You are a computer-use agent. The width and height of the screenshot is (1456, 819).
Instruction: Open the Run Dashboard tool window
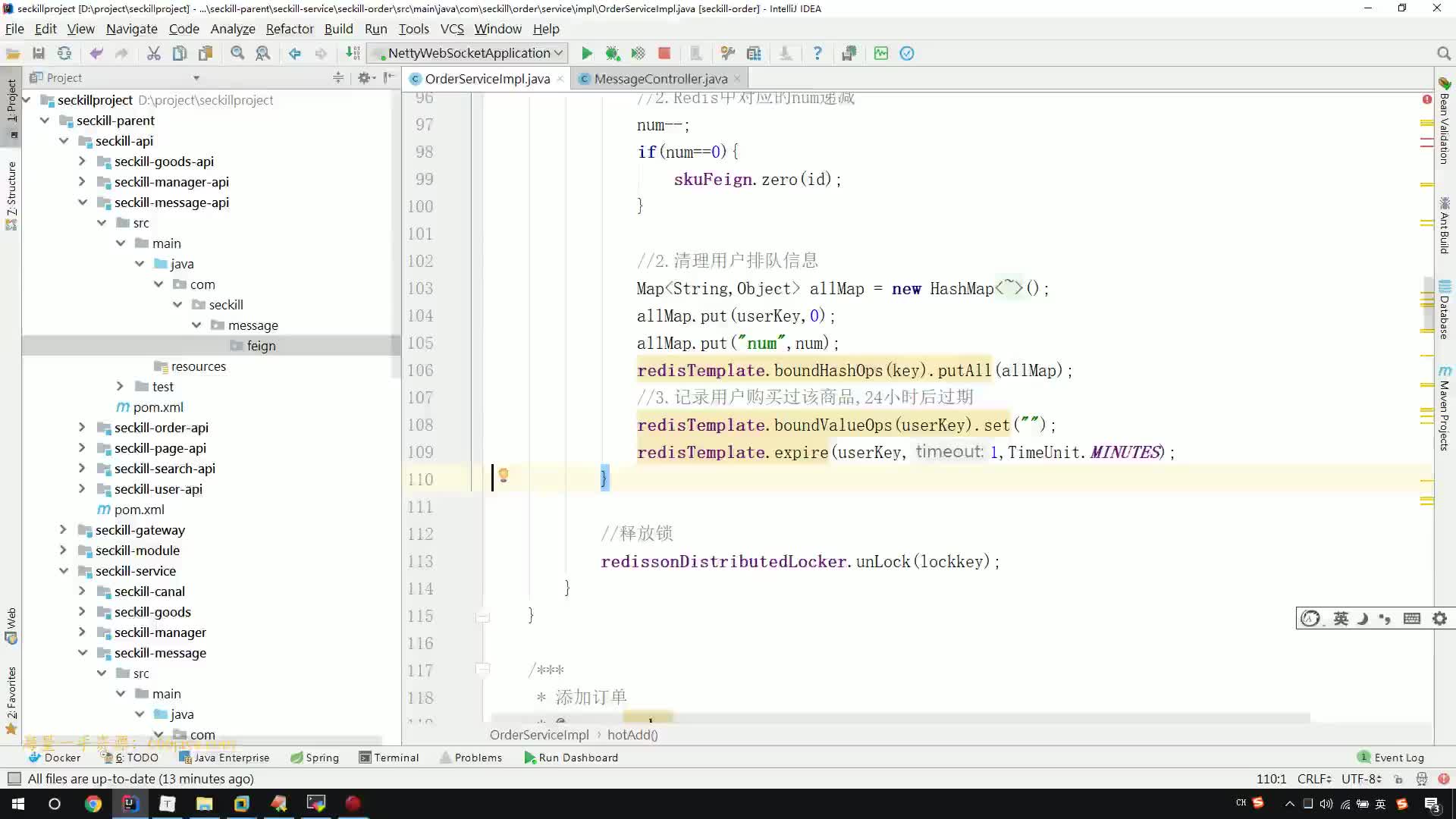571,758
